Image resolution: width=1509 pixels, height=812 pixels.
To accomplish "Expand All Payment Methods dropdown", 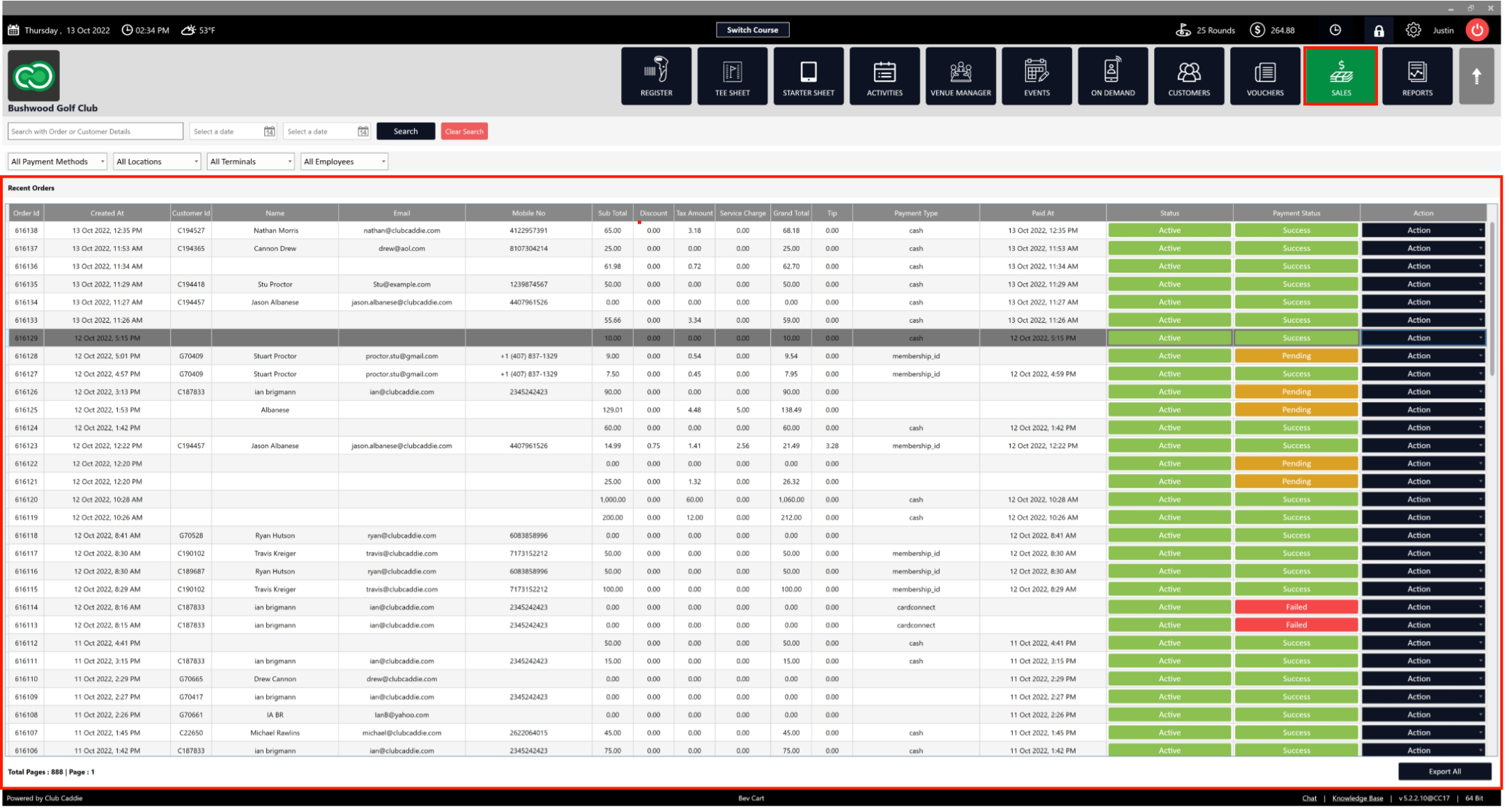I will 58,162.
